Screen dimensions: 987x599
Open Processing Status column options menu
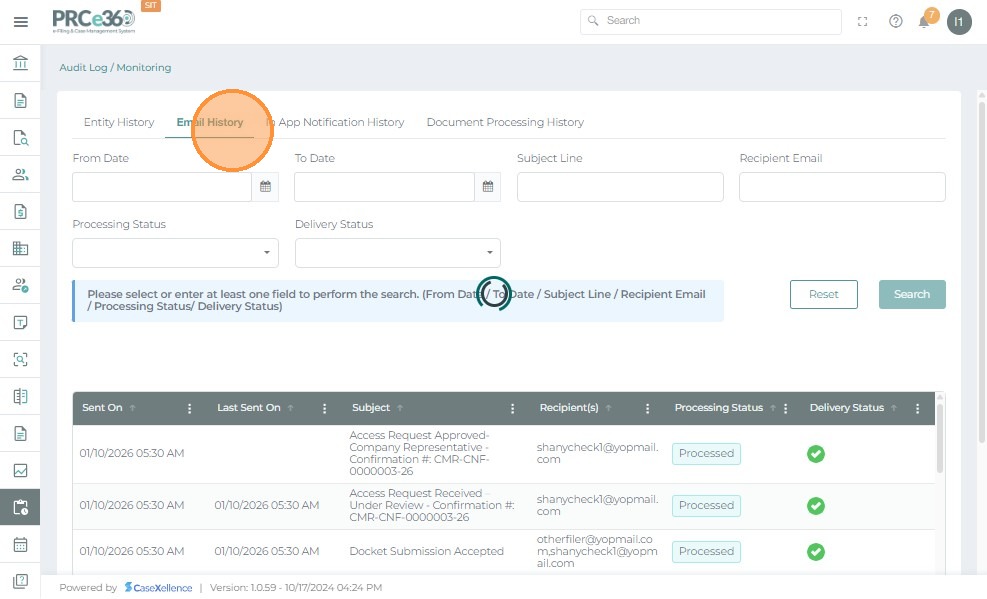(786, 408)
